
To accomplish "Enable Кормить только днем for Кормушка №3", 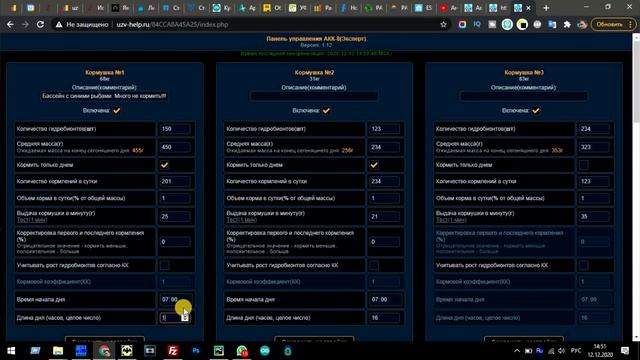I will [x=584, y=165].
